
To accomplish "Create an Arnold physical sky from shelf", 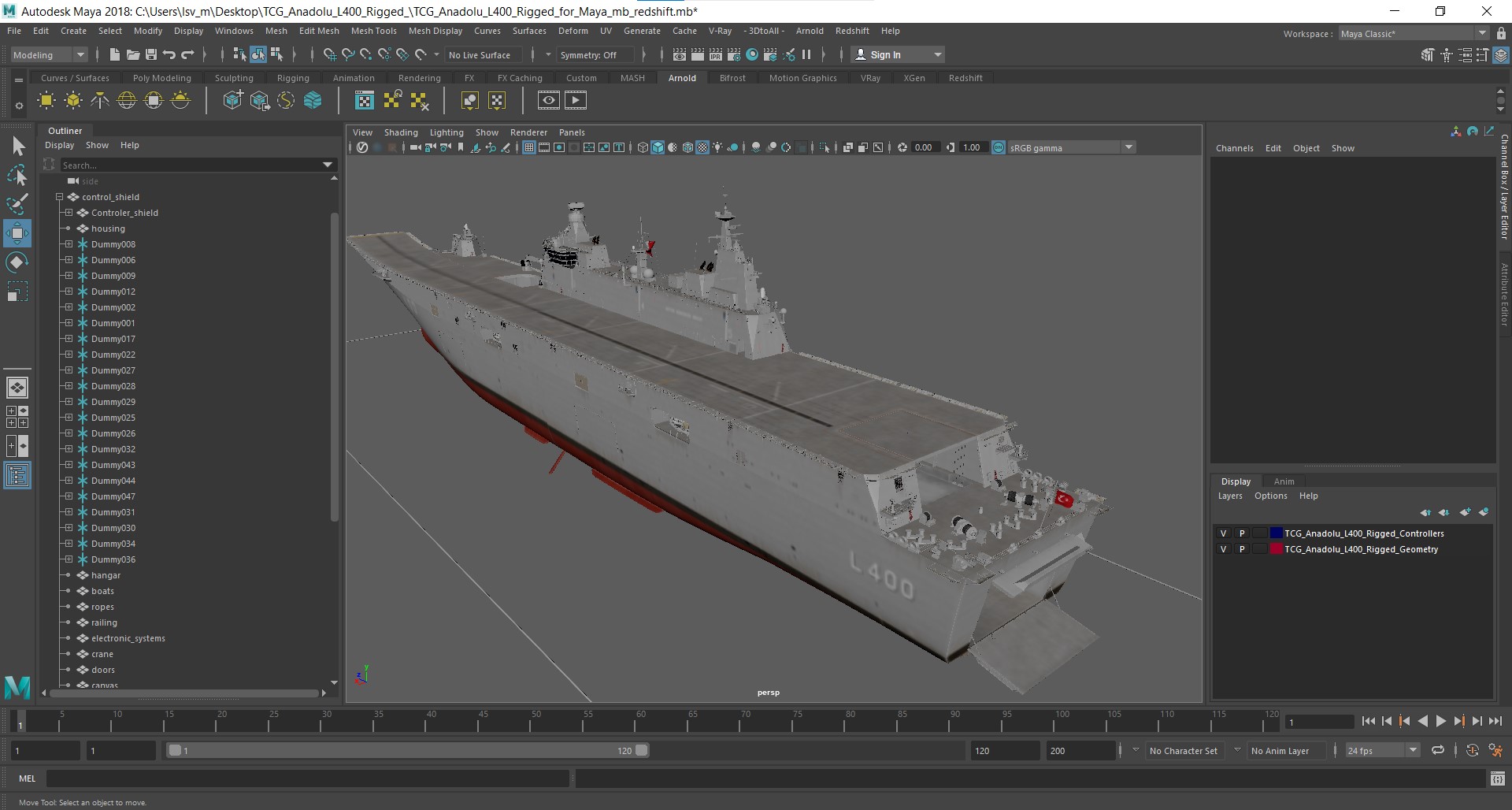I will point(180,101).
